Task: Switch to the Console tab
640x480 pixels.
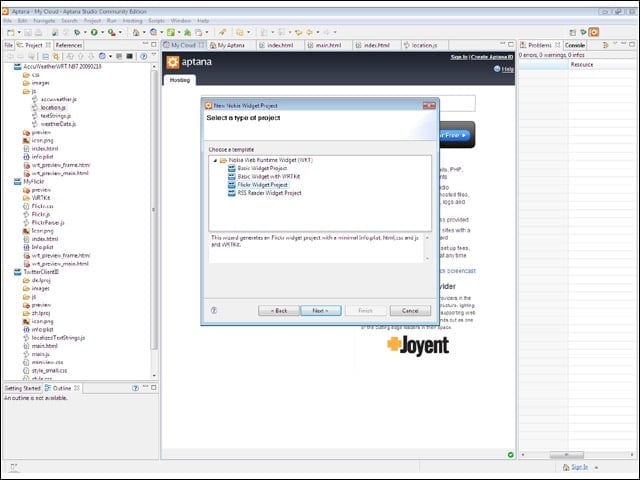Action: (x=575, y=45)
